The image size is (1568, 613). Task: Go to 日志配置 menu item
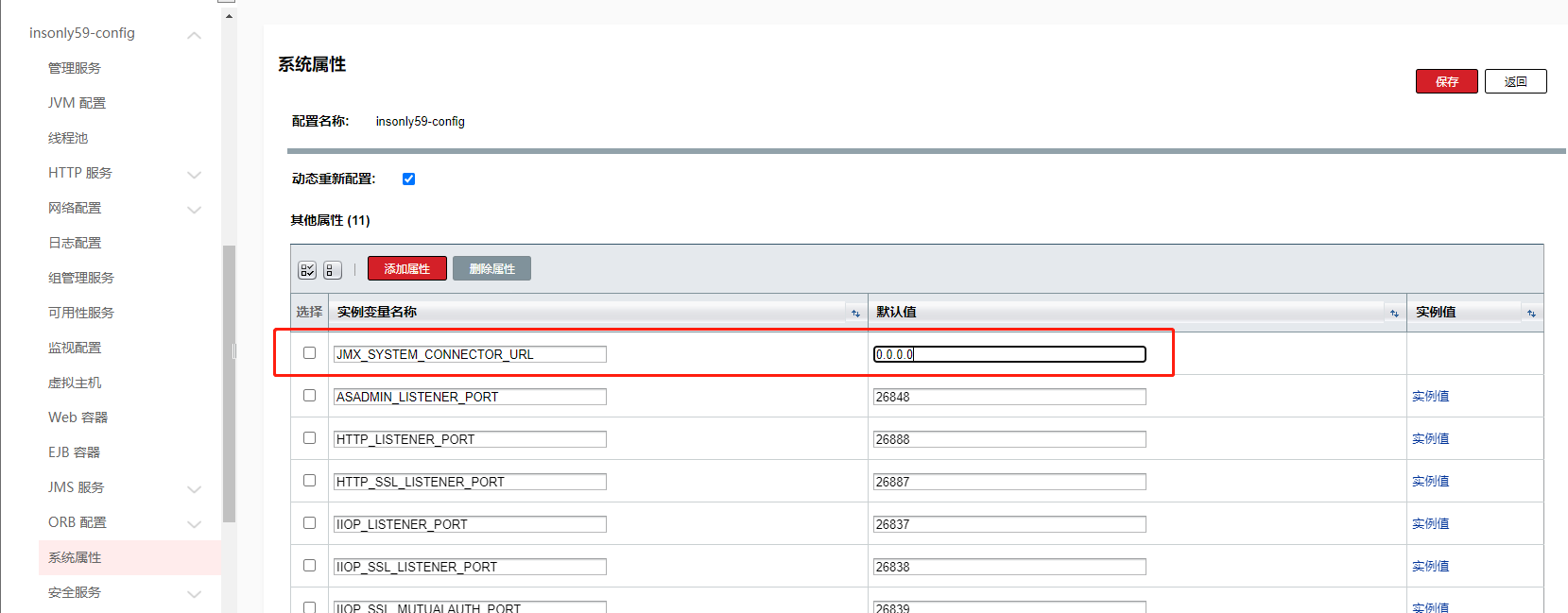[75, 243]
